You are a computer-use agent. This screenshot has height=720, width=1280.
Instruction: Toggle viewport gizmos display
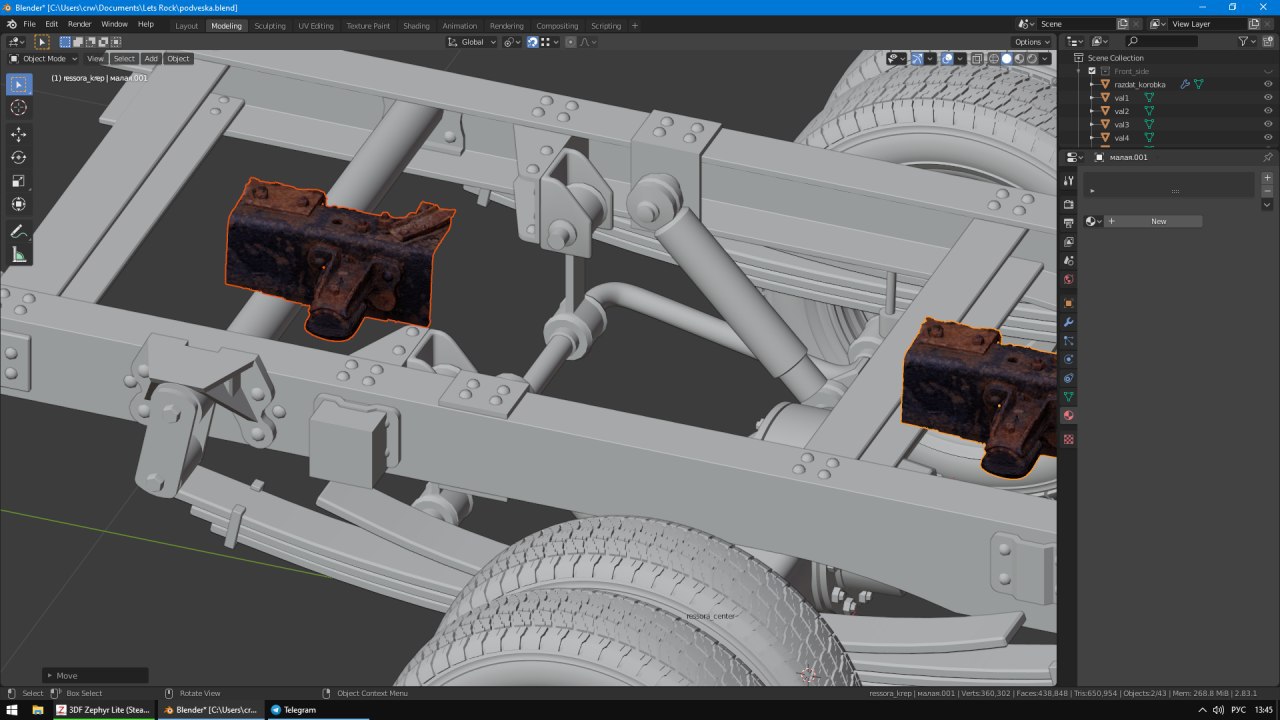point(917,58)
